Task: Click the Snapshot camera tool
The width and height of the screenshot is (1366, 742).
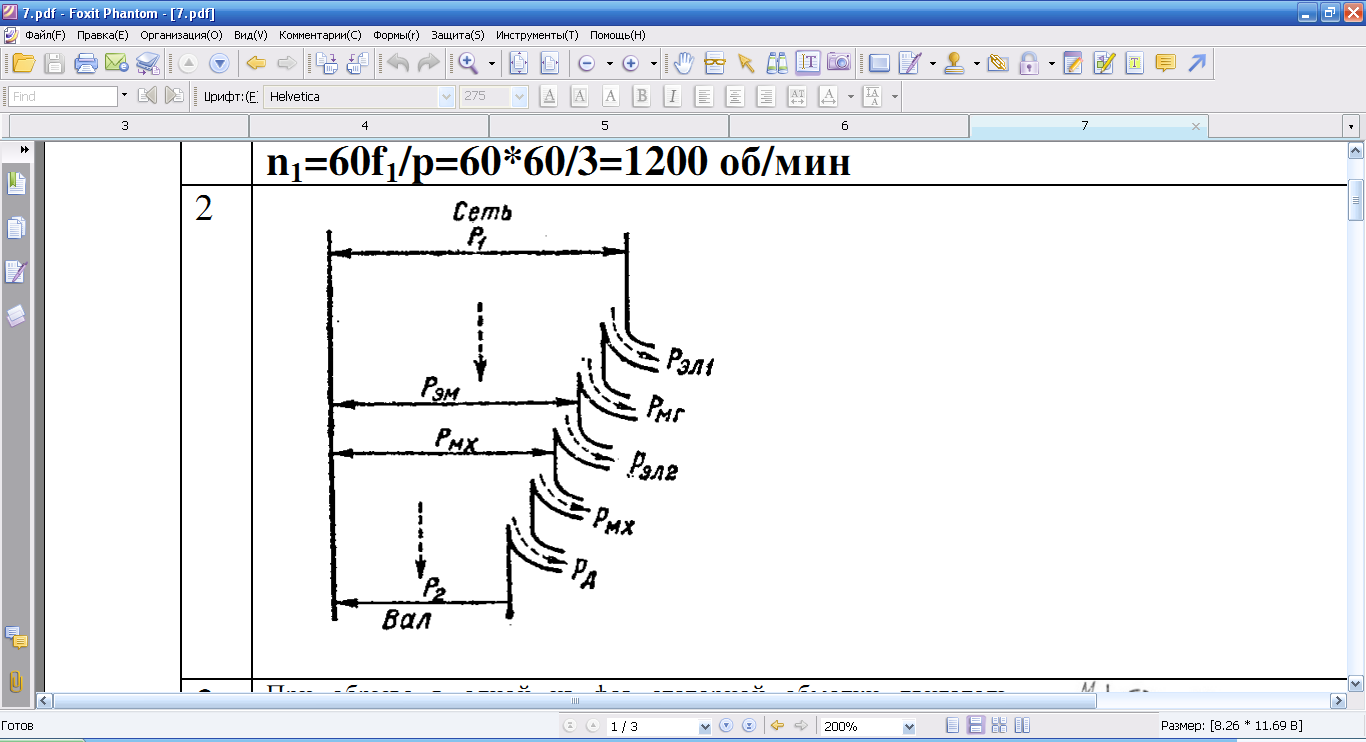Action: pos(839,64)
